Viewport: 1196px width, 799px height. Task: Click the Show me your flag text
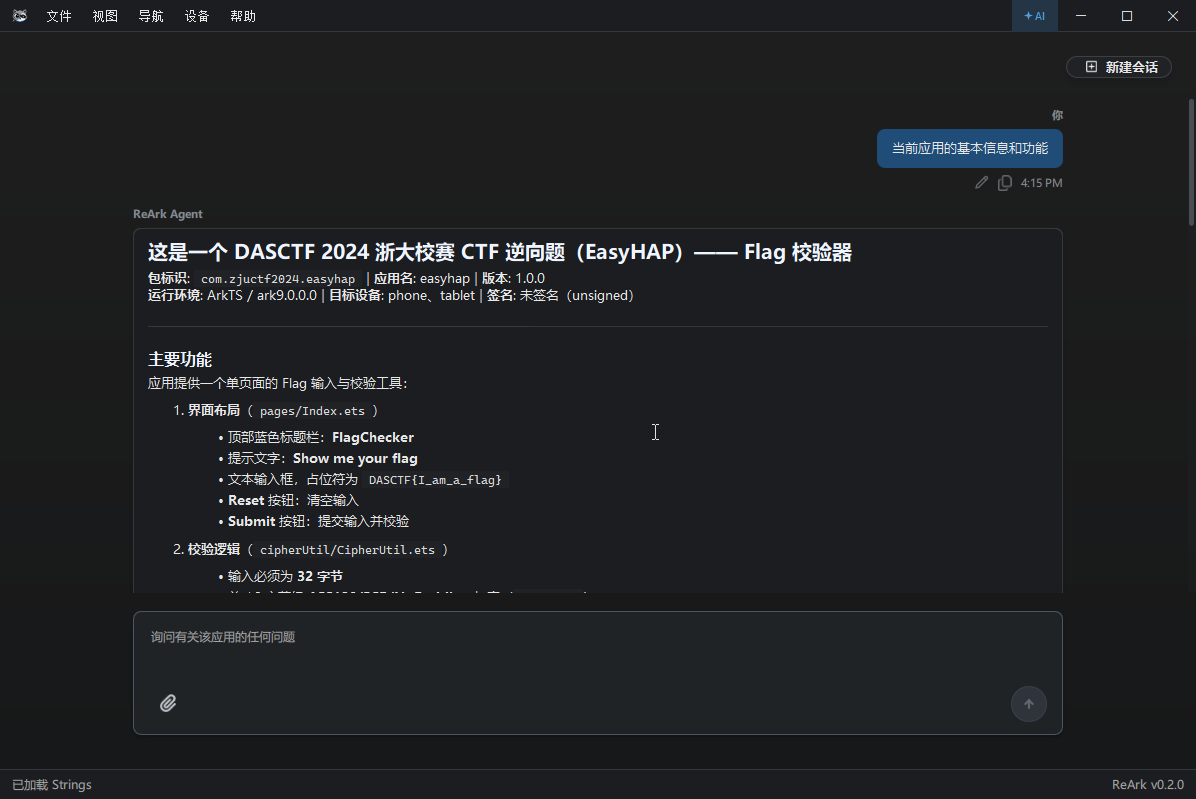[355, 458]
